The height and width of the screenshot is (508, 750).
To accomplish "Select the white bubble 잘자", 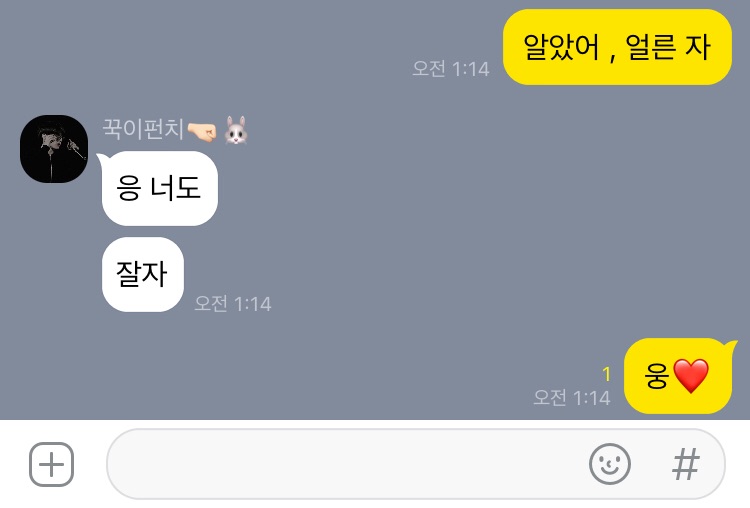I will [x=143, y=274].
